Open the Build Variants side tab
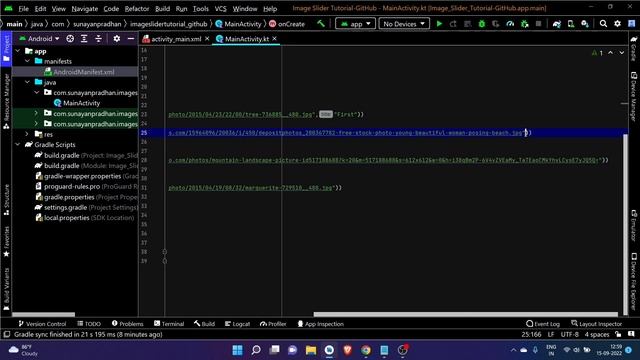This screenshot has width=640, height=360. click(x=6, y=289)
